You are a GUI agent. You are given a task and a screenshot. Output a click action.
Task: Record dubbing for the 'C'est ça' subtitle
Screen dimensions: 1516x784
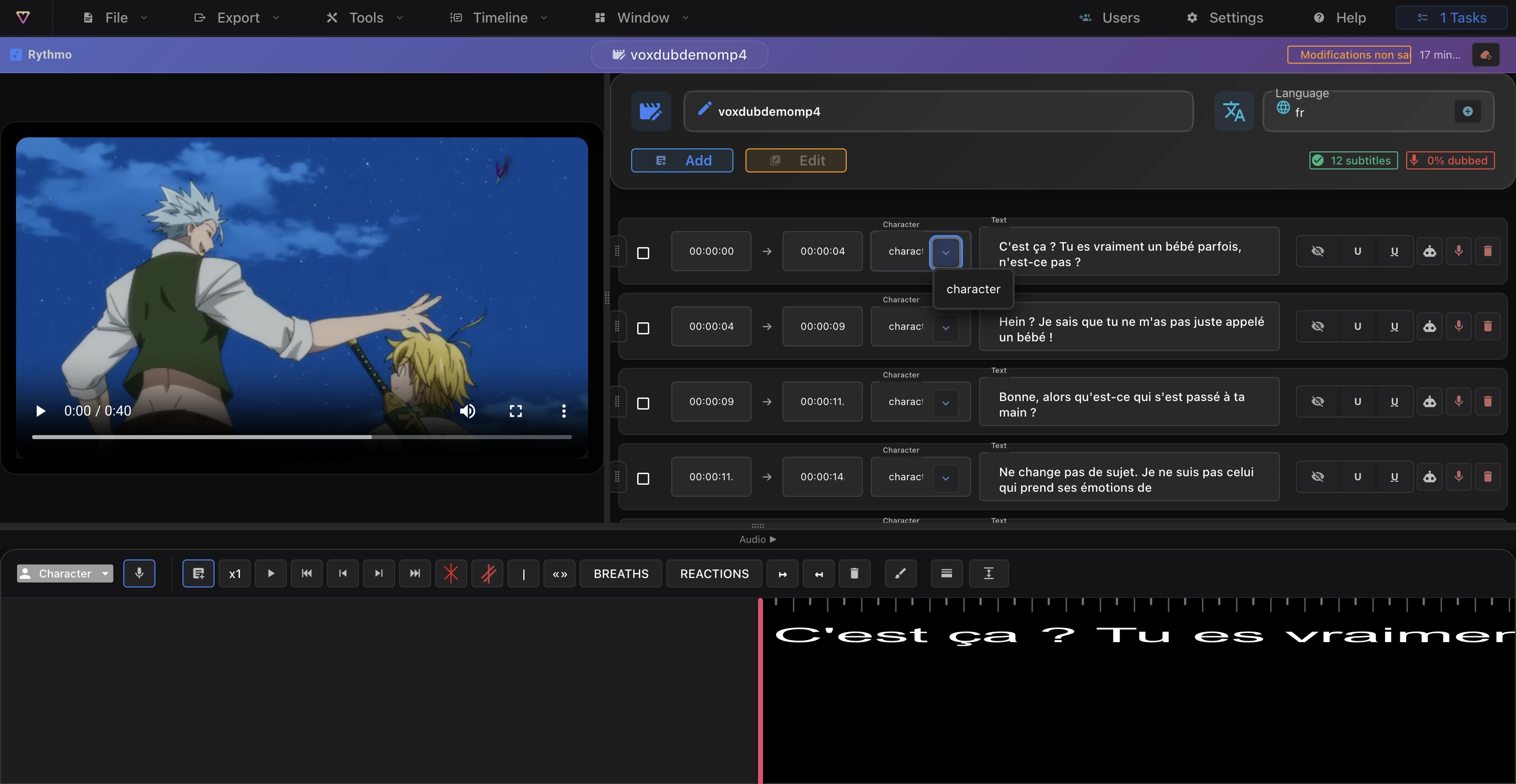1458,251
